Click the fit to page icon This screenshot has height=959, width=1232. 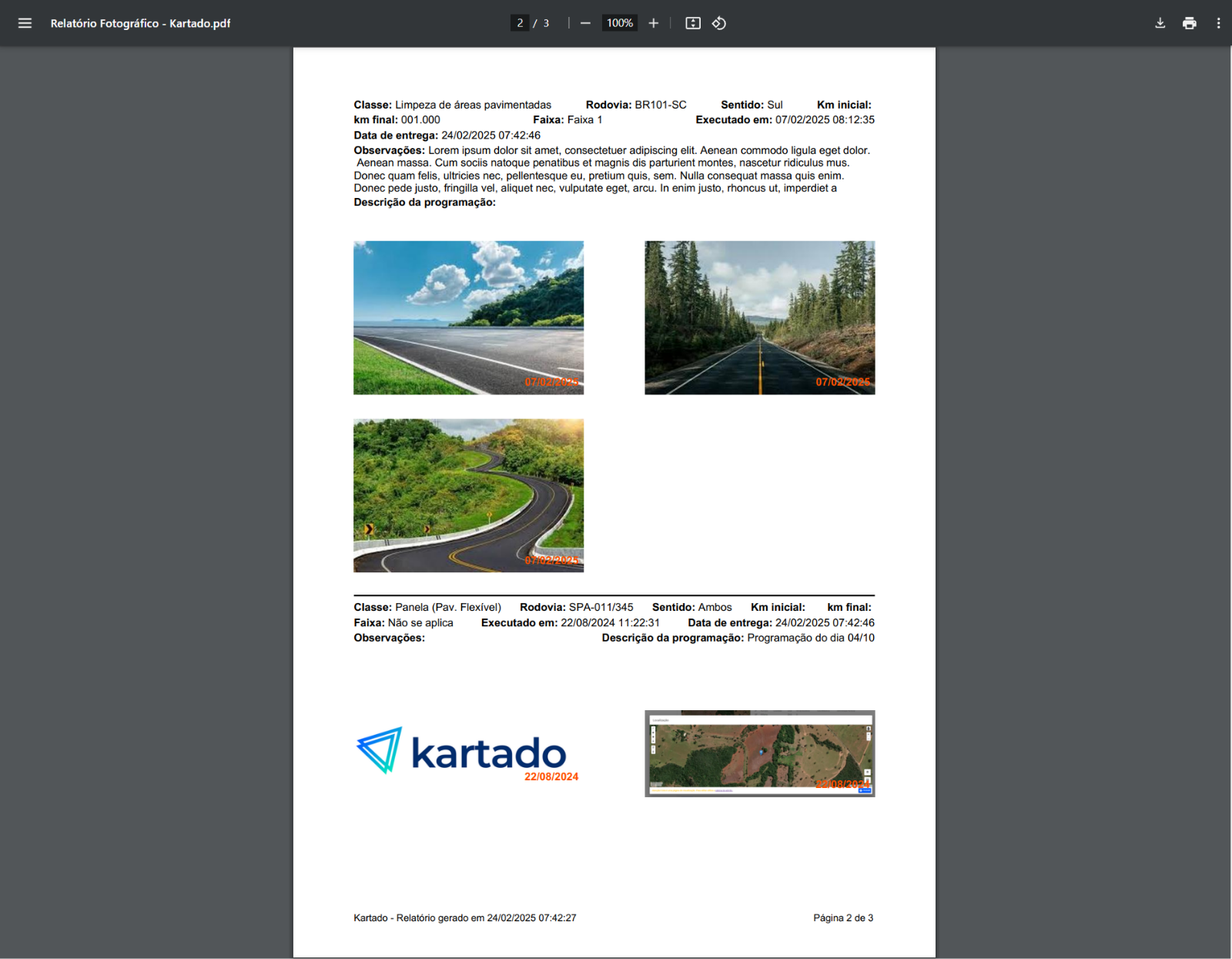coord(693,23)
